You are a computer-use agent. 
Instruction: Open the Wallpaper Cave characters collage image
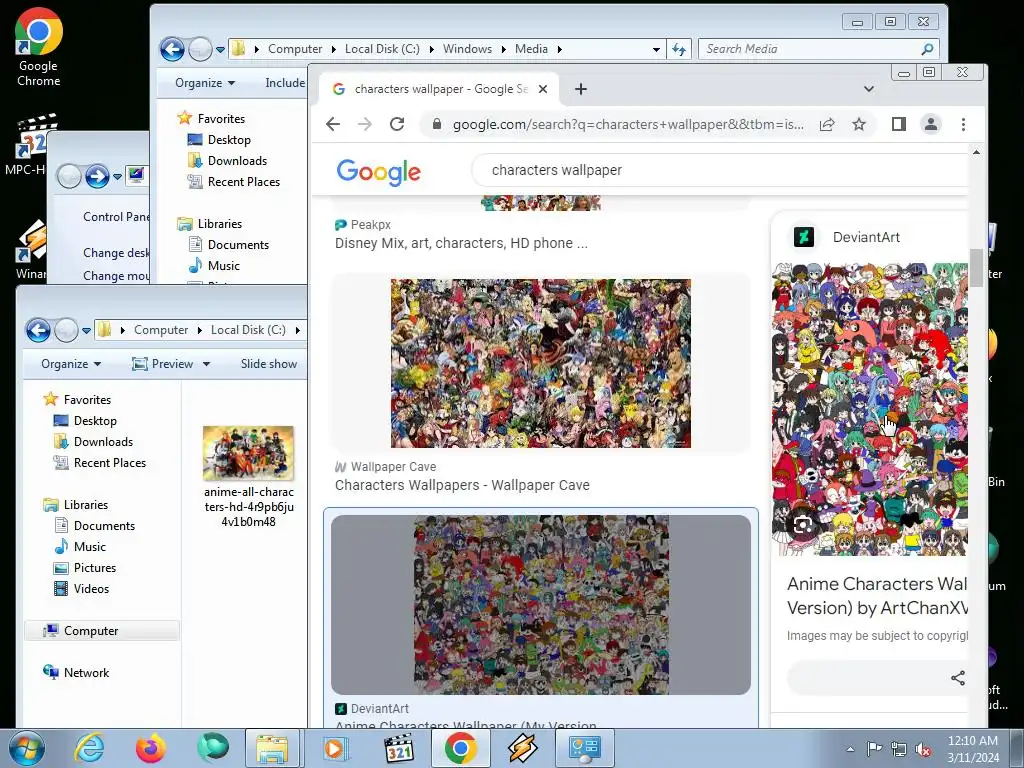[541, 363]
